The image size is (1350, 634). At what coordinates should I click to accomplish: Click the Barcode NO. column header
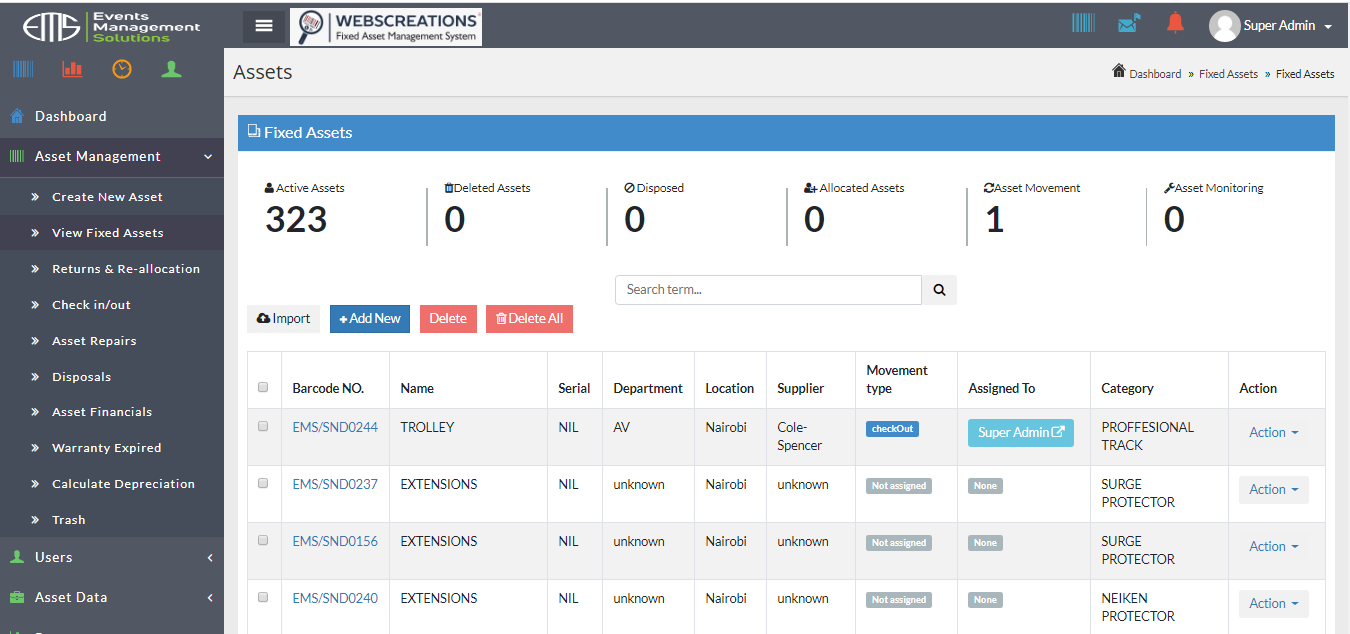pyautogui.click(x=328, y=388)
